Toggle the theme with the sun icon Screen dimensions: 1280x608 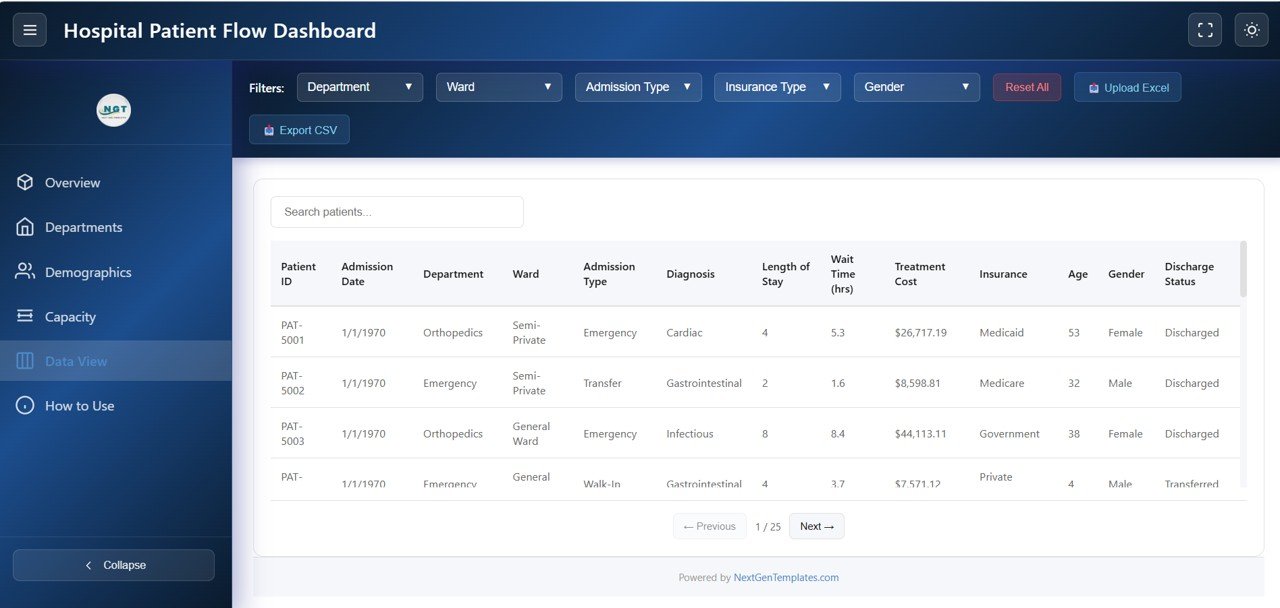point(1251,29)
